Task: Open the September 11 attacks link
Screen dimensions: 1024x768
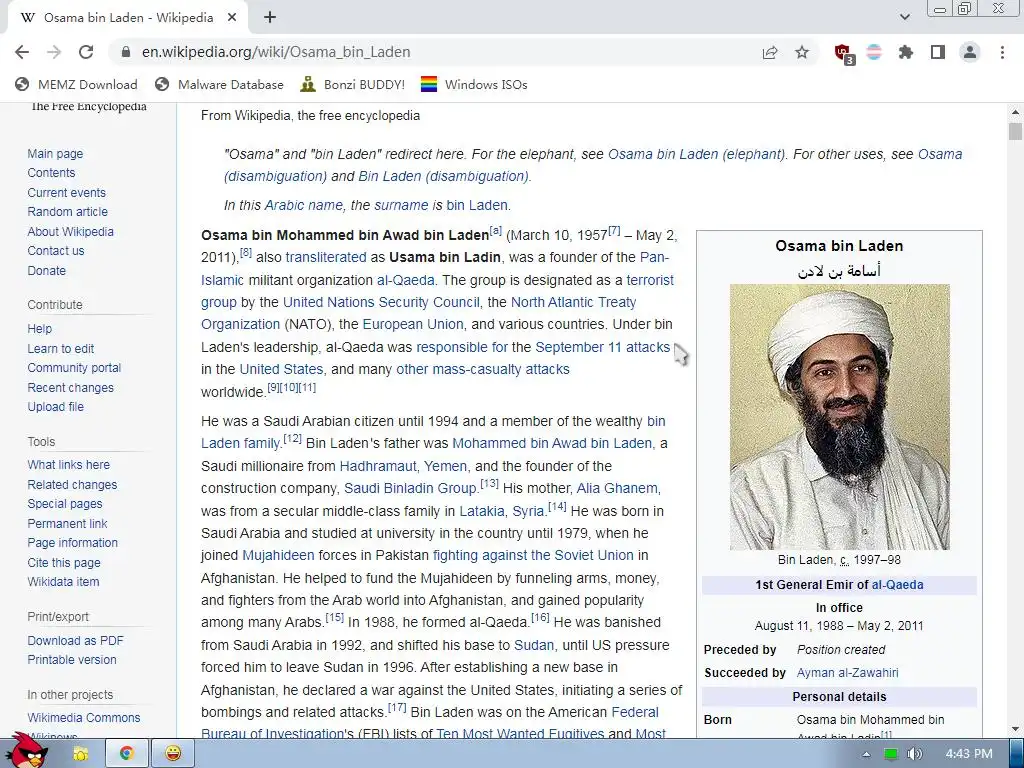Action: pyautogui.click(x=603, y=347)
